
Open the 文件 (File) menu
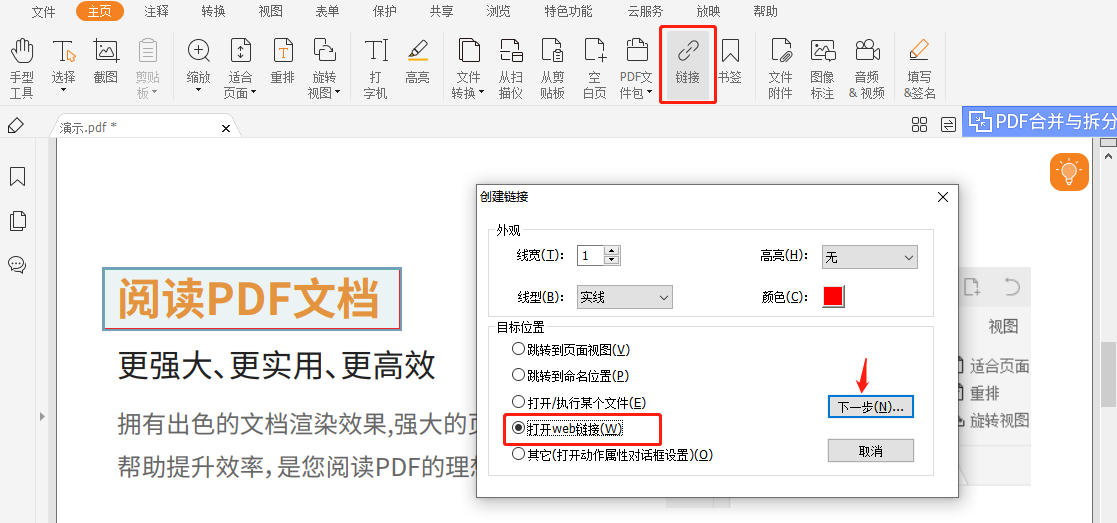[x=43, y=12]
